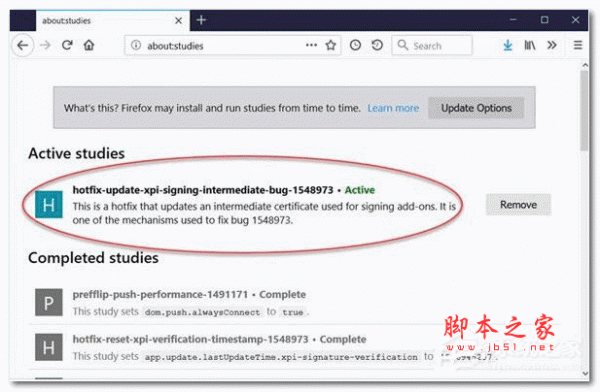This screenshot has width=600, height=392.
Task: Click the green Active status label
Action: [x=360, y=190]
